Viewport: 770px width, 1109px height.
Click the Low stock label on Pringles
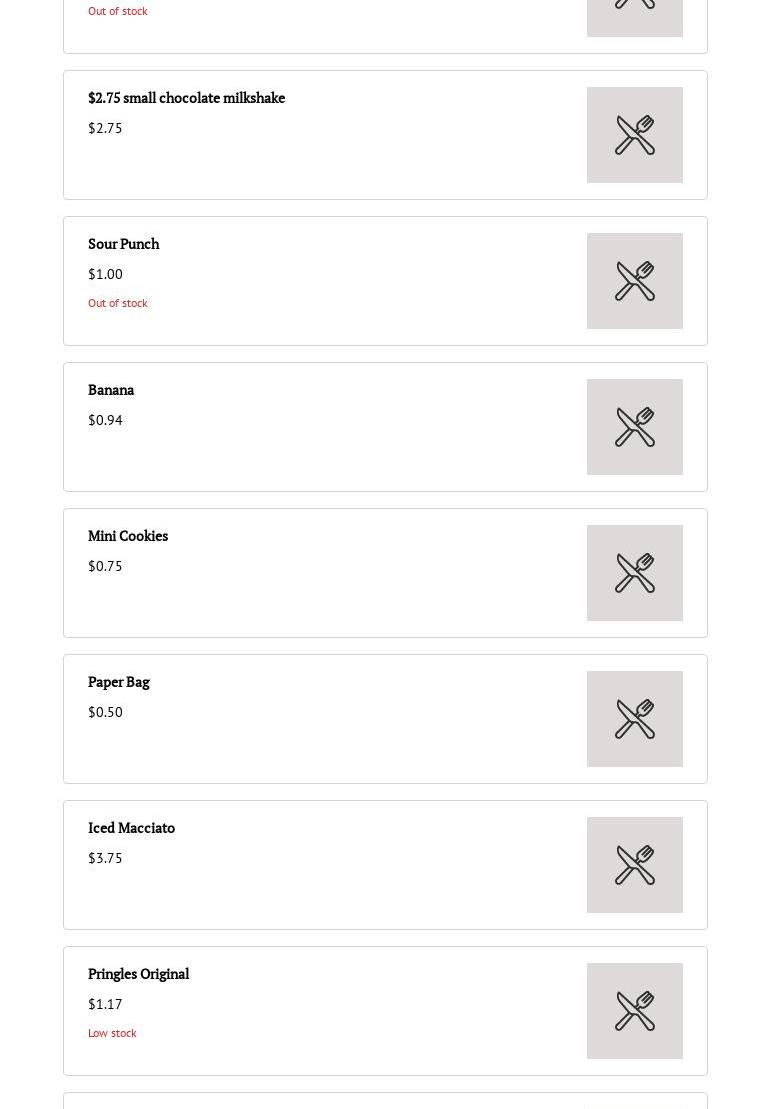pyautogui.click(x=112, y=1033)
